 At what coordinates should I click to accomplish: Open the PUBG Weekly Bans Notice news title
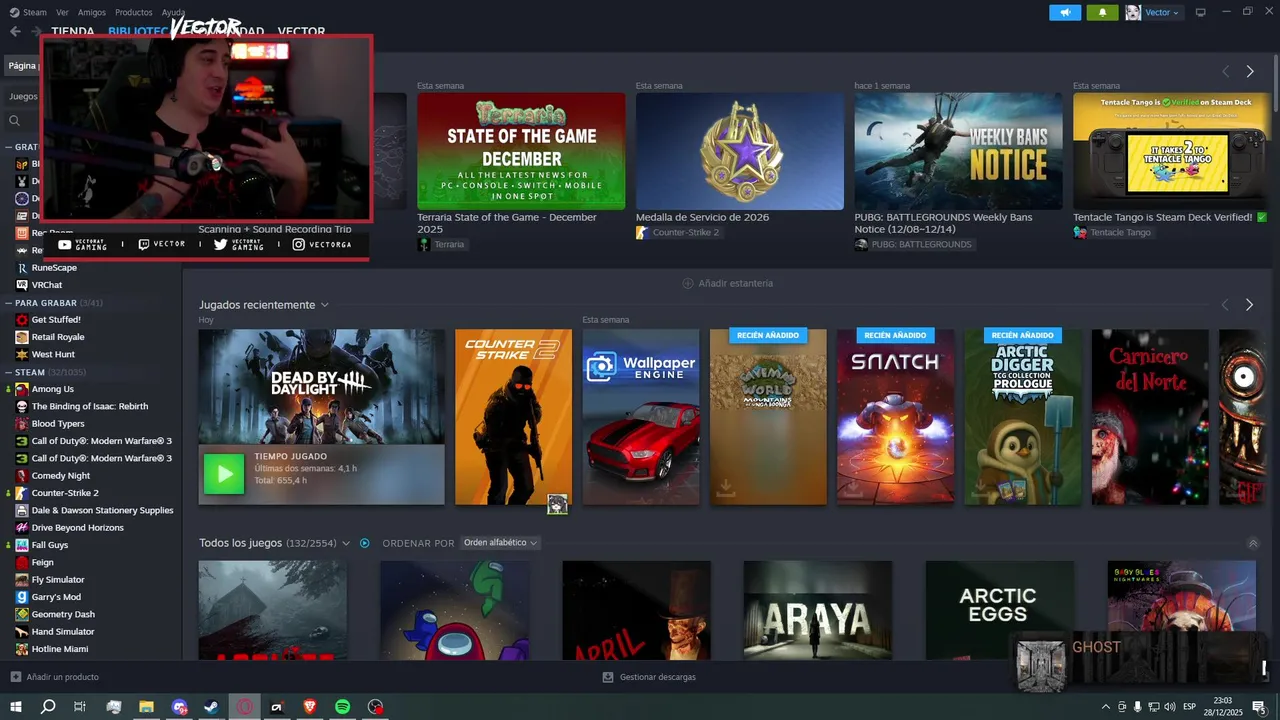pyautogui.click(x=943, y=223)
